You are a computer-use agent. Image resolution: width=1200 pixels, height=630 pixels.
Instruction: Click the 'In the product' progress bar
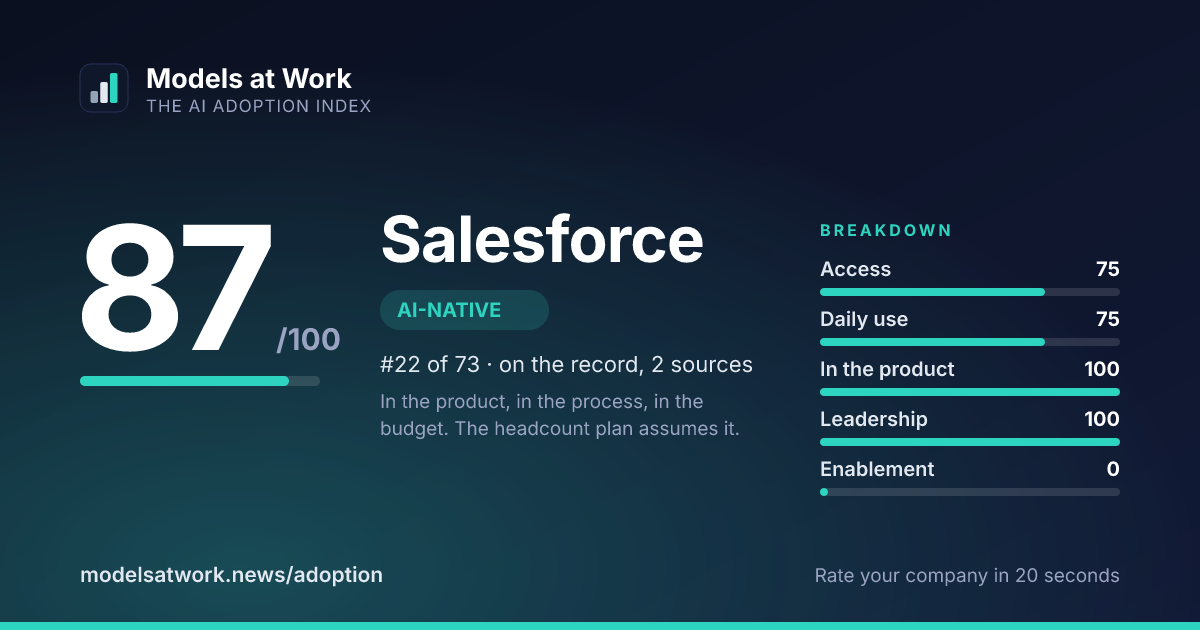click(970, 392)
